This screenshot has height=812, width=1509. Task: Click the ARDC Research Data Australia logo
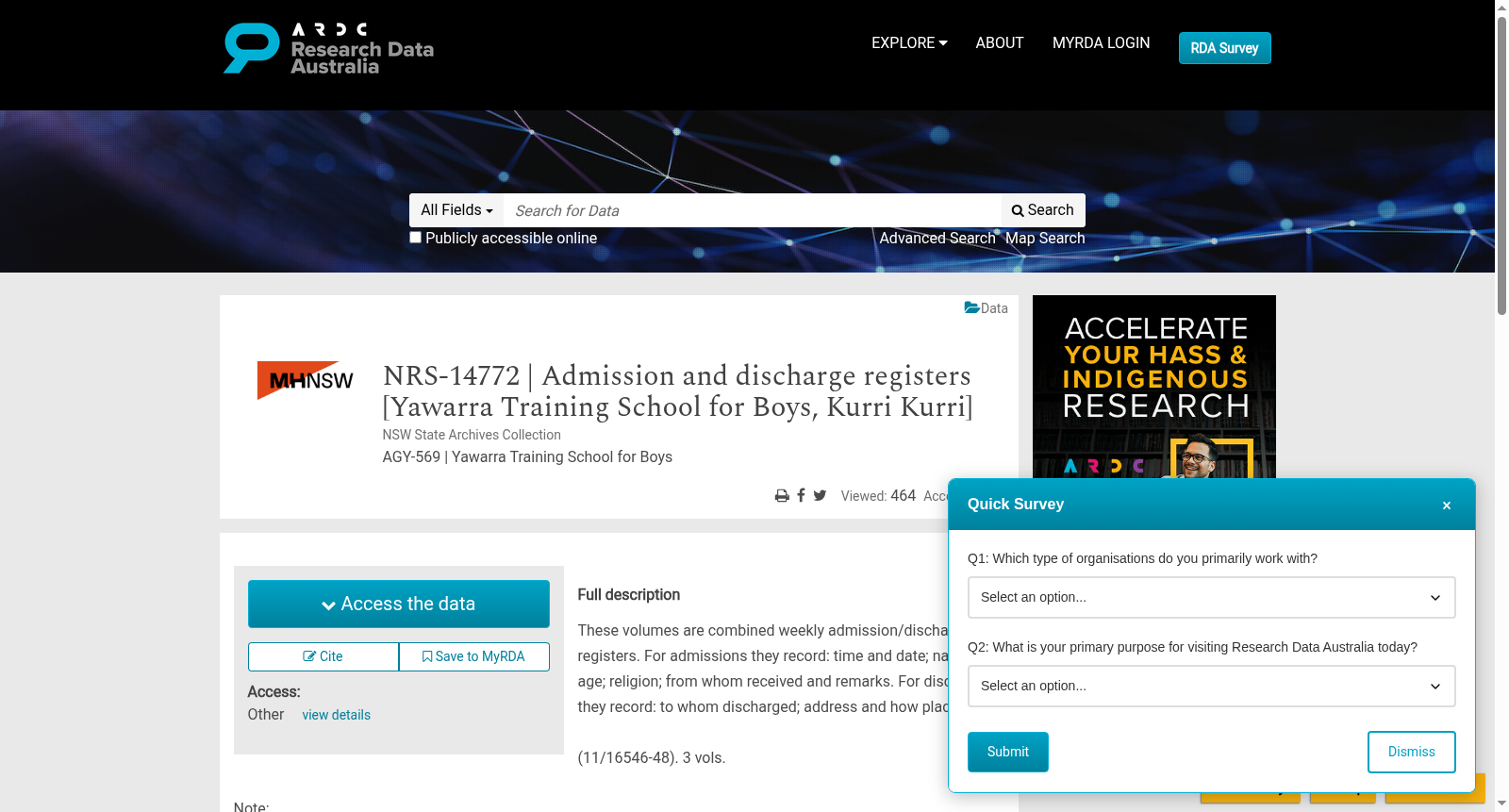click(x=328, y=48)
